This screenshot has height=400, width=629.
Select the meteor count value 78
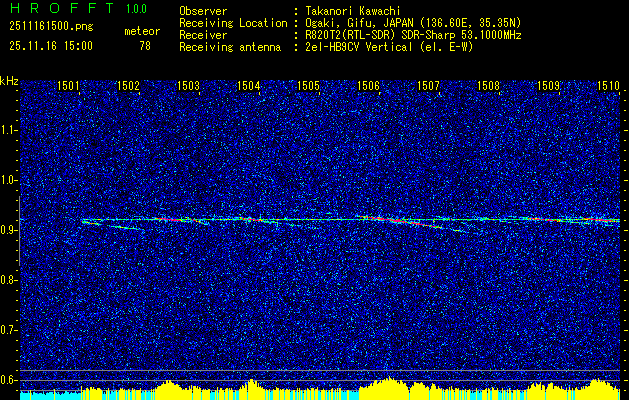pos(146,46)
